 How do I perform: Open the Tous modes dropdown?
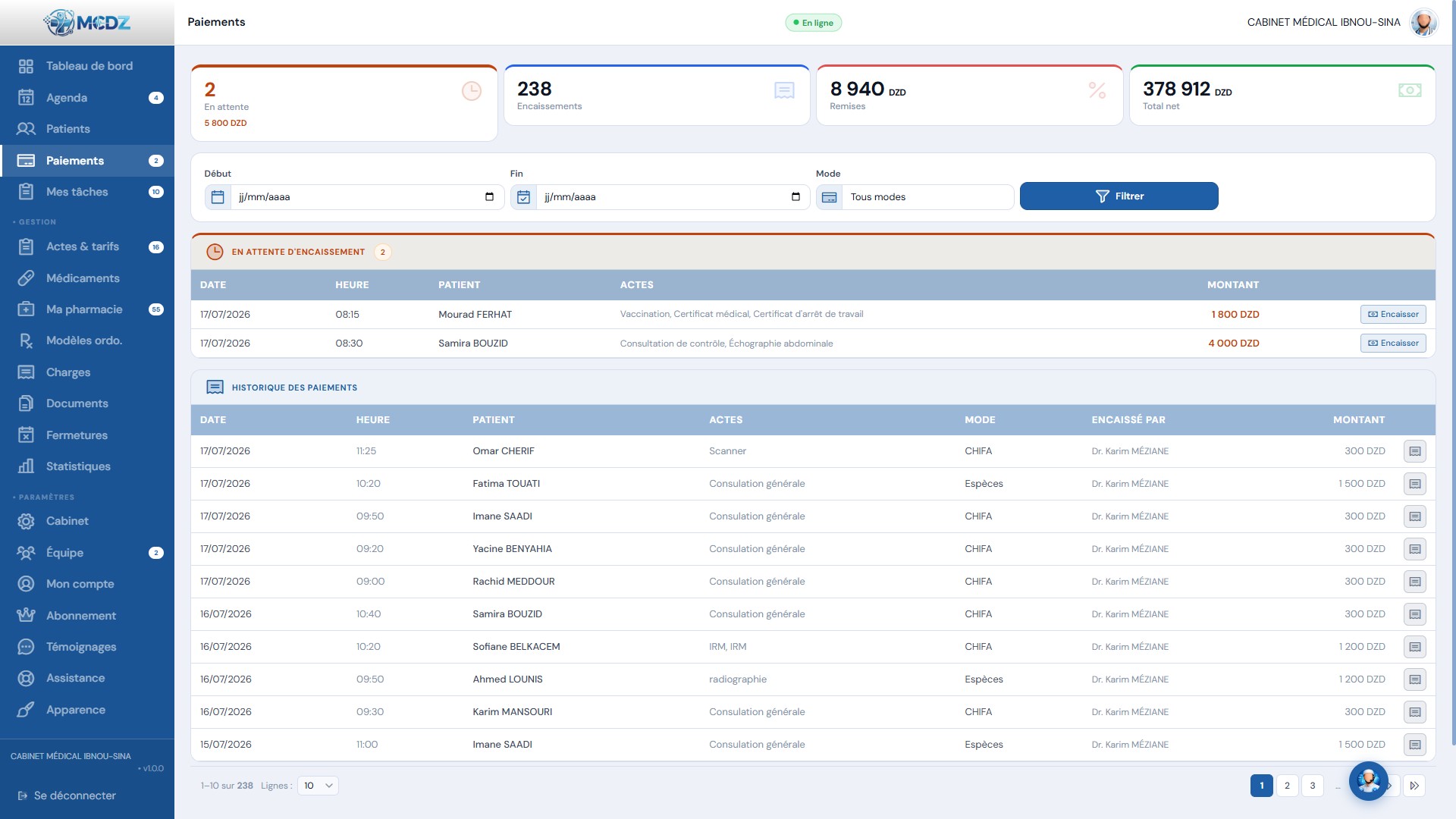click(928, 197)
